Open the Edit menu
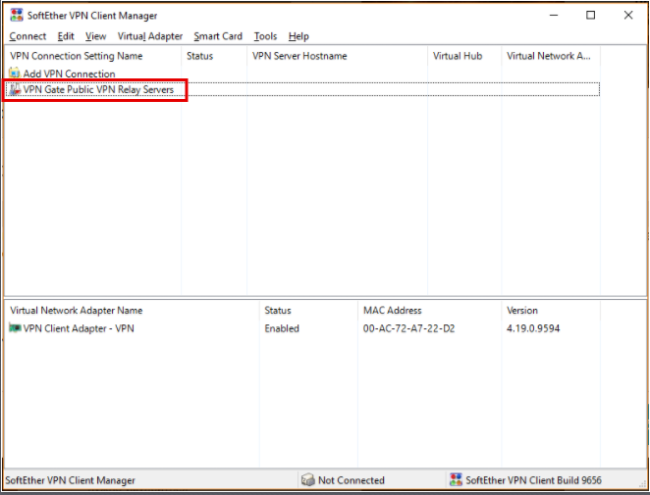Viewport: 650px width, 495px height. tap(65, 36)
